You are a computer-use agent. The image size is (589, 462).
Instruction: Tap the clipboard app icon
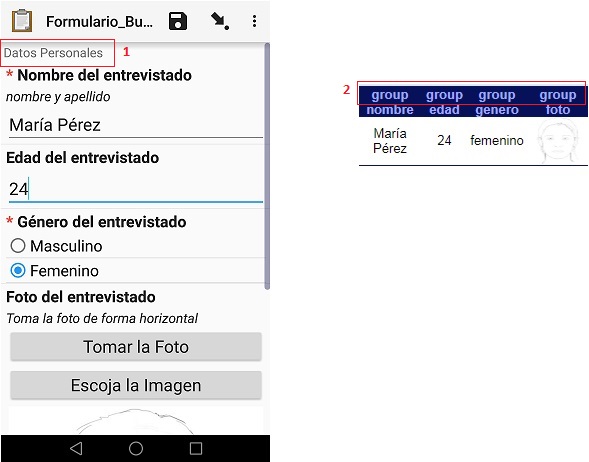coord(22,21)
